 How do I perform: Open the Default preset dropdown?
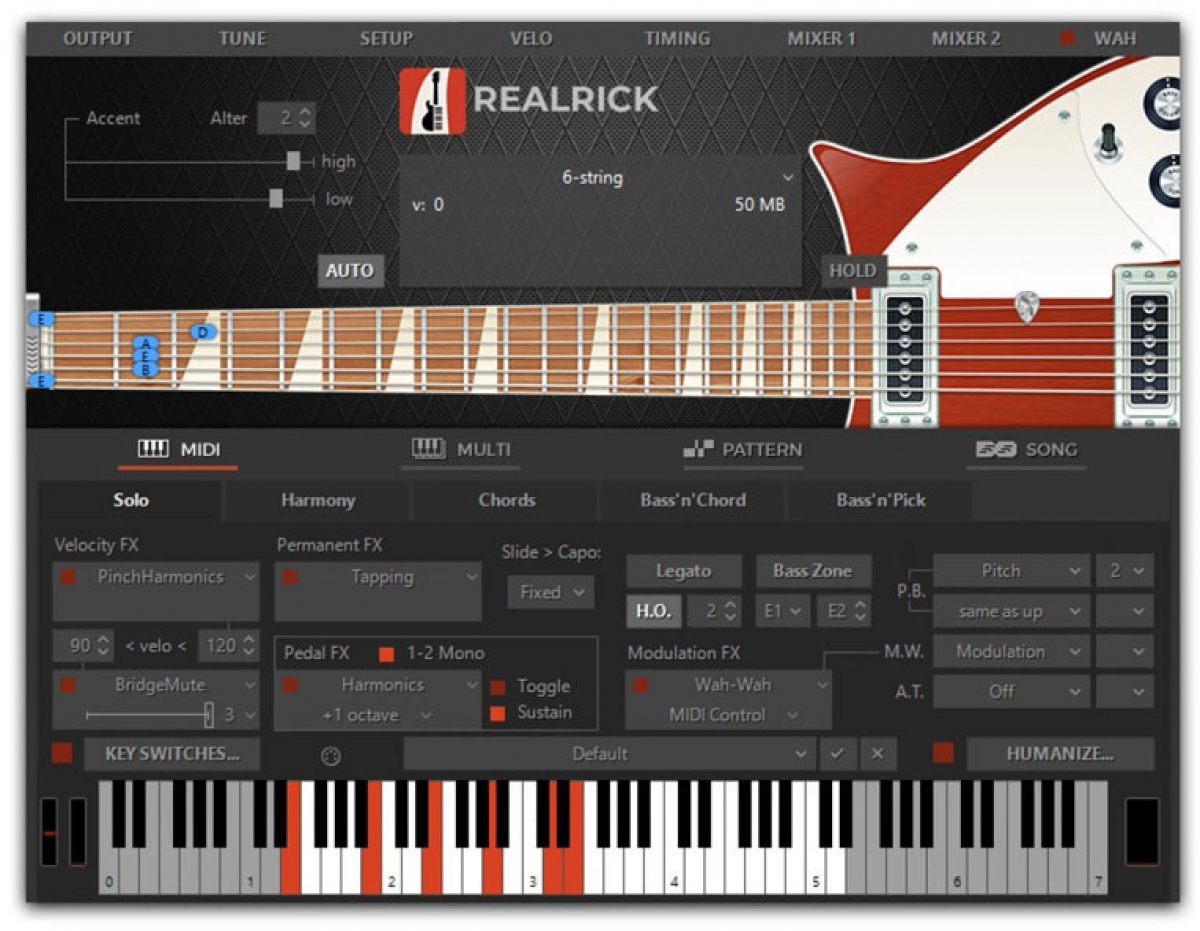point(609,754)
